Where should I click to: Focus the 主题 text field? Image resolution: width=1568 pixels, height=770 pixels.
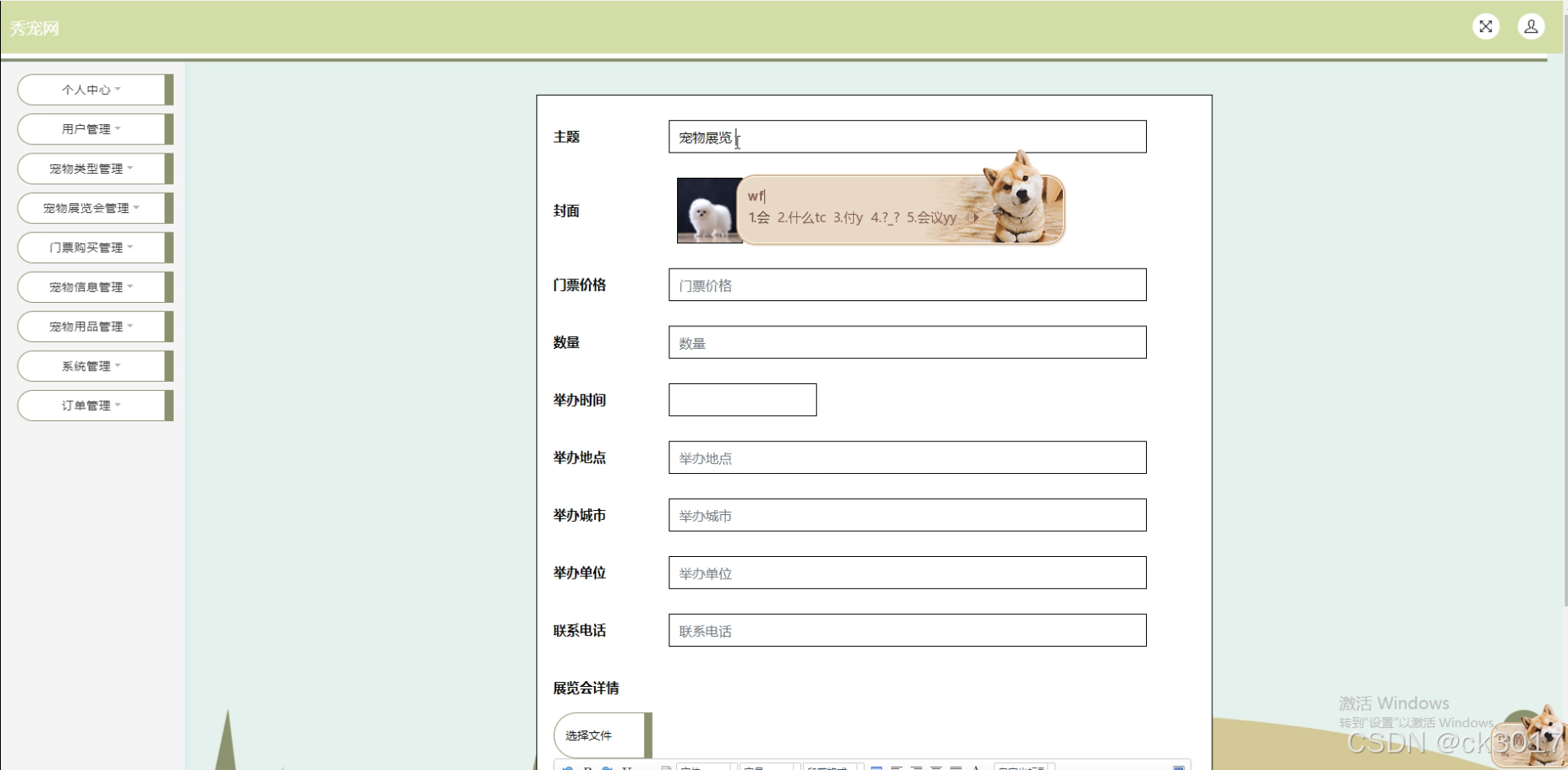[907, 137]
